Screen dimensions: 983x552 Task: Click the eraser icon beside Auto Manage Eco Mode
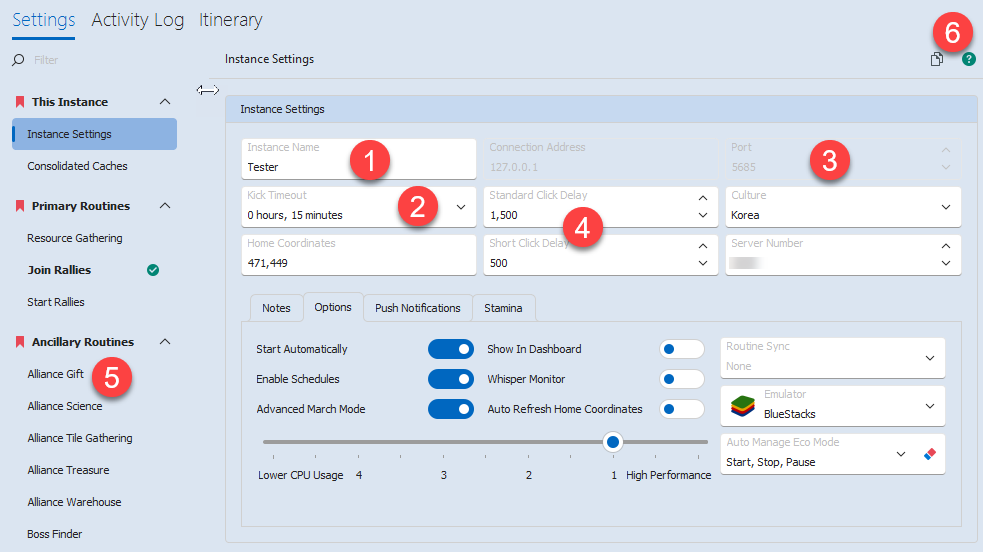pyautogui.click(x=930, y=454)
